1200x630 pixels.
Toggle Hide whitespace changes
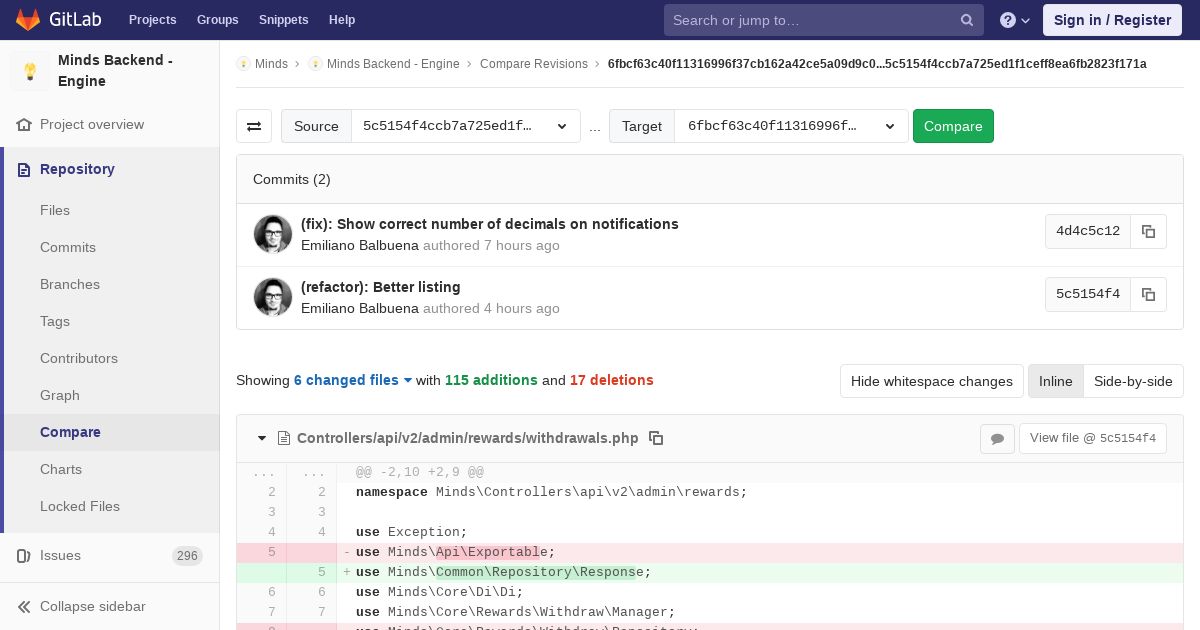[x=932, y=381]
